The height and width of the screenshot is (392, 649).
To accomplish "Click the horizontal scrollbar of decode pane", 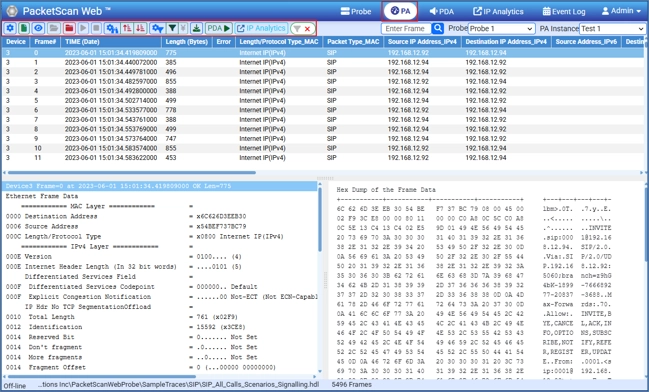I will tap(101, 377).
